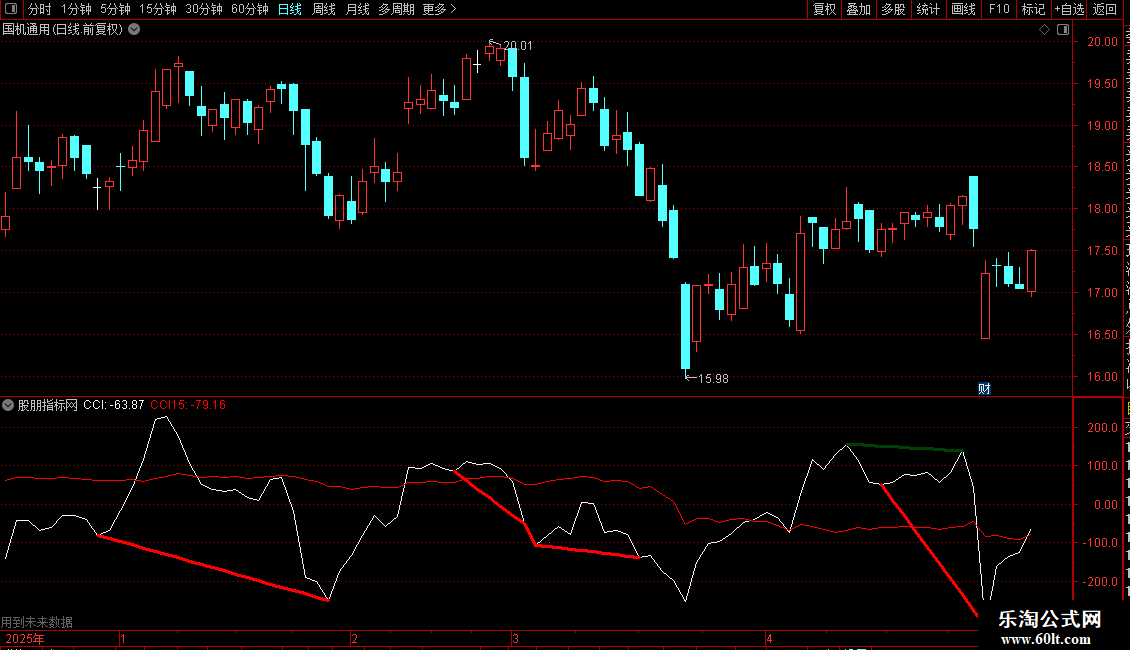The image size is (1130, 650).
Task: Select the 日线 daily tab
Action: click(290, 9)
